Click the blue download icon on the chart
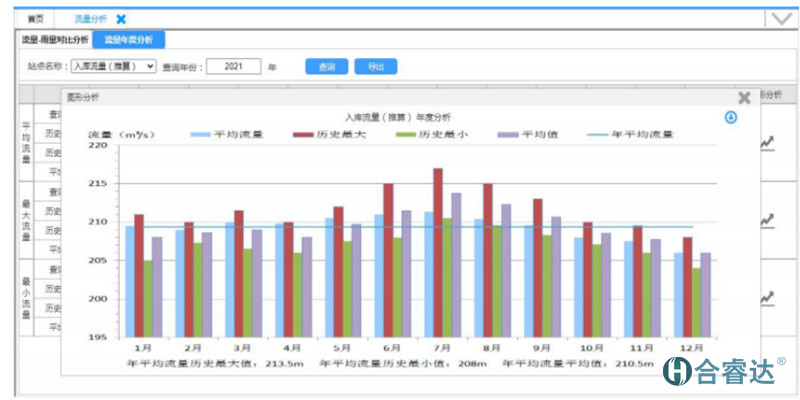Viewport: 800px width, 400px height. pyautogui.click(x=731, y=118)
